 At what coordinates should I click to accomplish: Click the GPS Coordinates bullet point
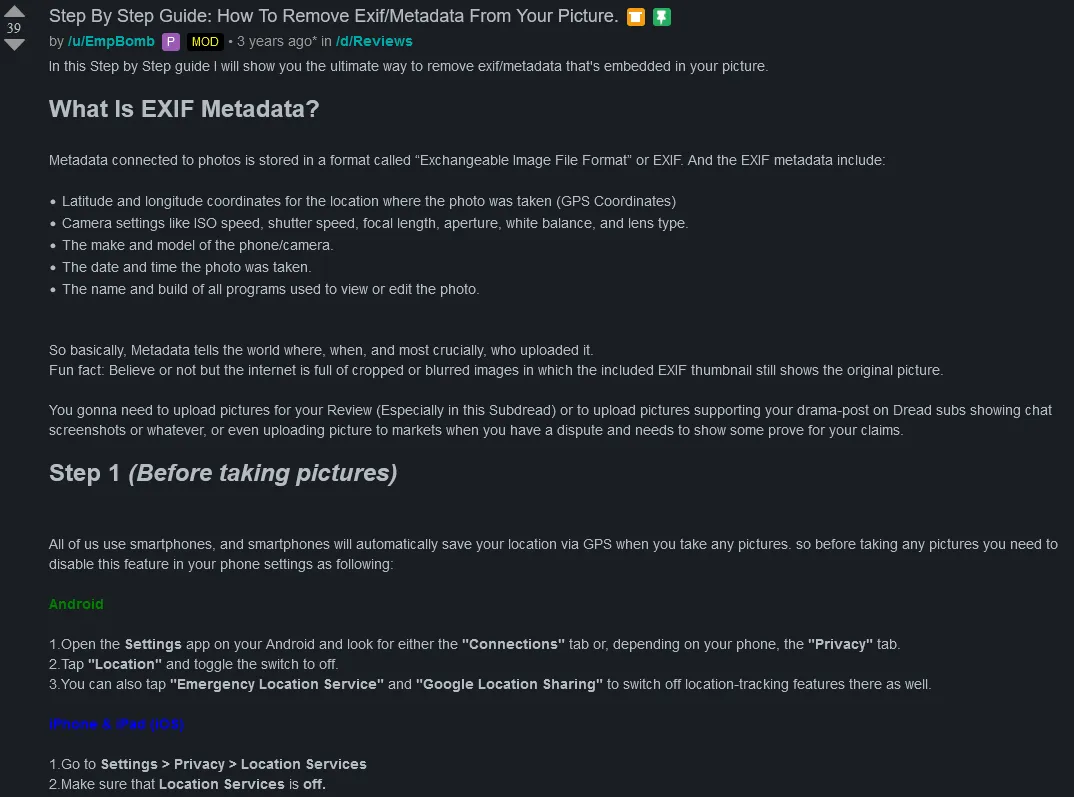(x=368, y=201)
